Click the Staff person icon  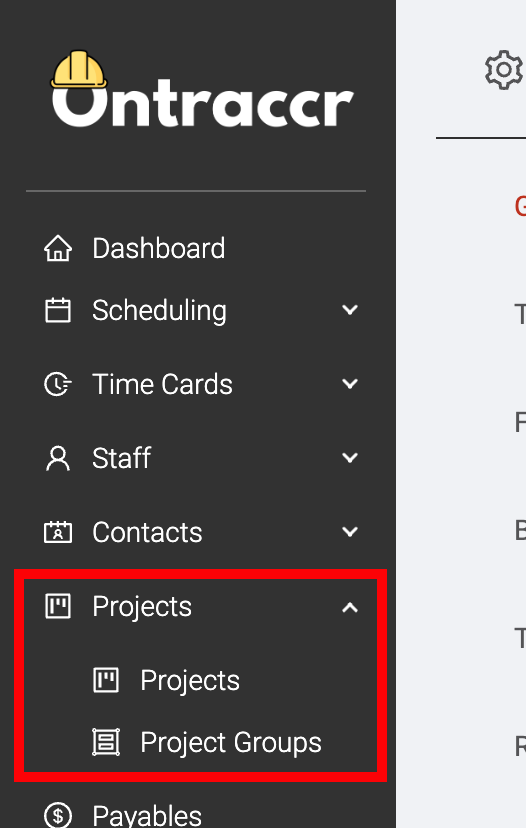click(58, 458)
